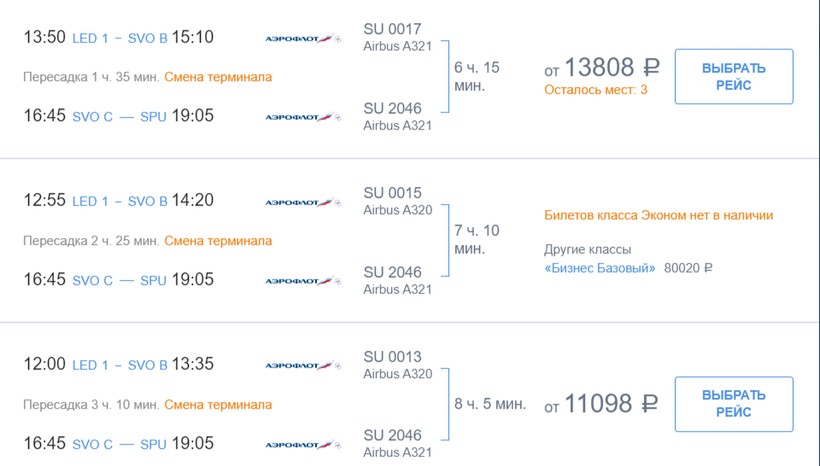Click the LED 1 airport code at 13:50
Screen dimensions: 820x466
tap(91, 38)
